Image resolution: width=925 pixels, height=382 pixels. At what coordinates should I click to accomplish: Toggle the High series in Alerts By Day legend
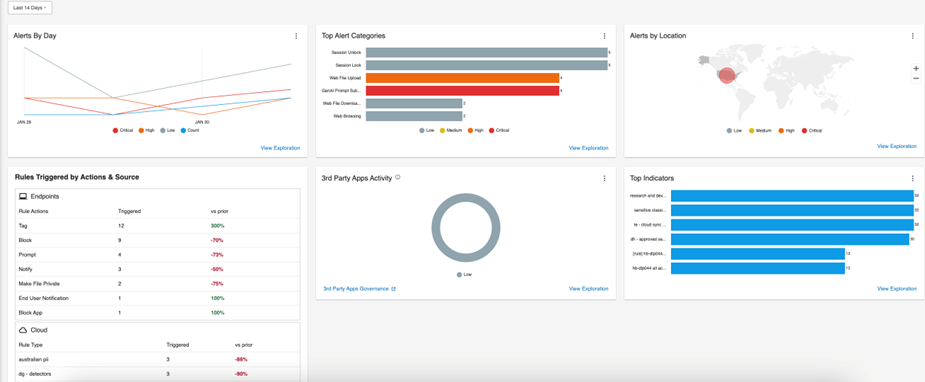146,130
